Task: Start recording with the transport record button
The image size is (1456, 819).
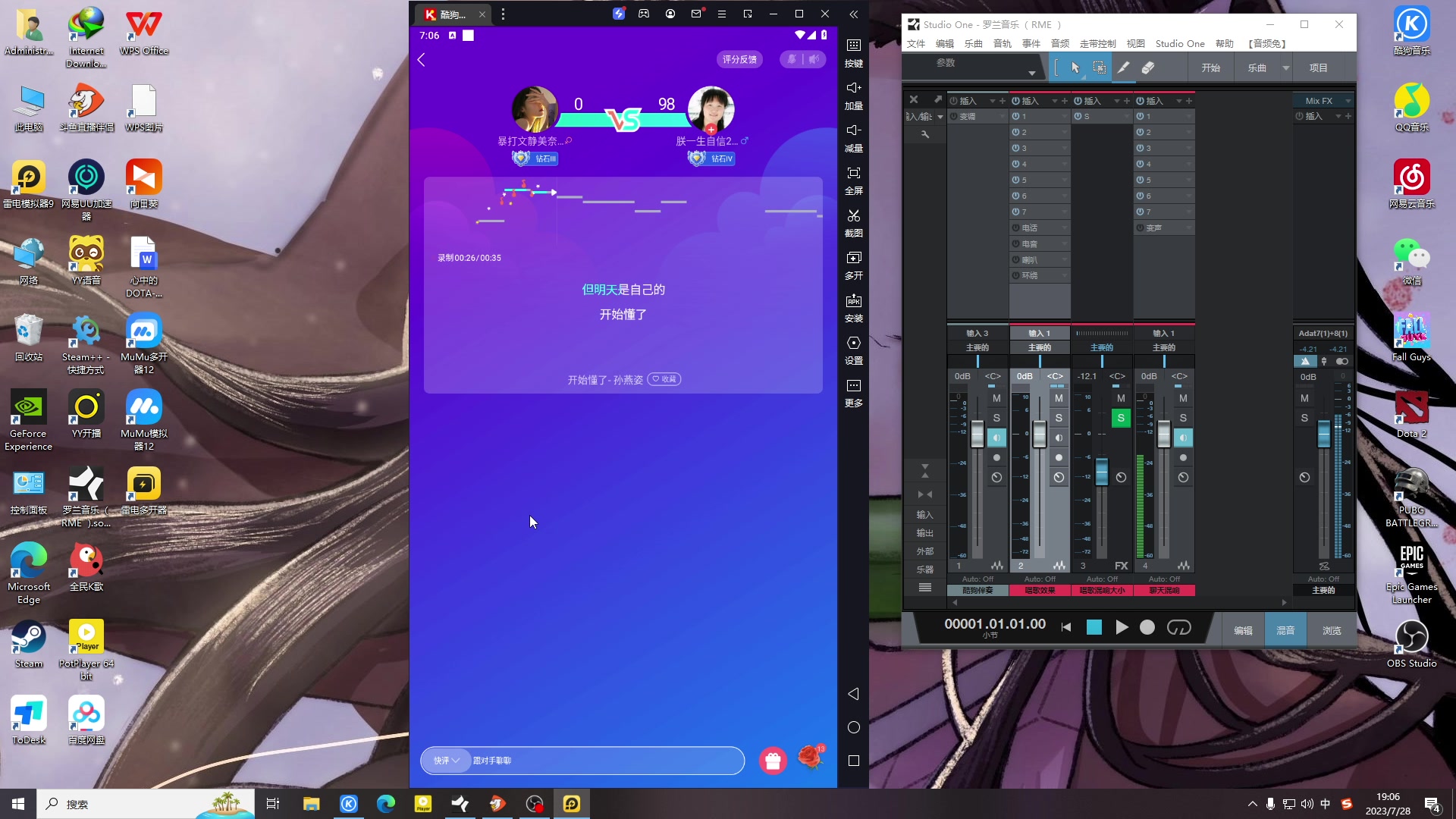Action: [x=1147, y=627]
